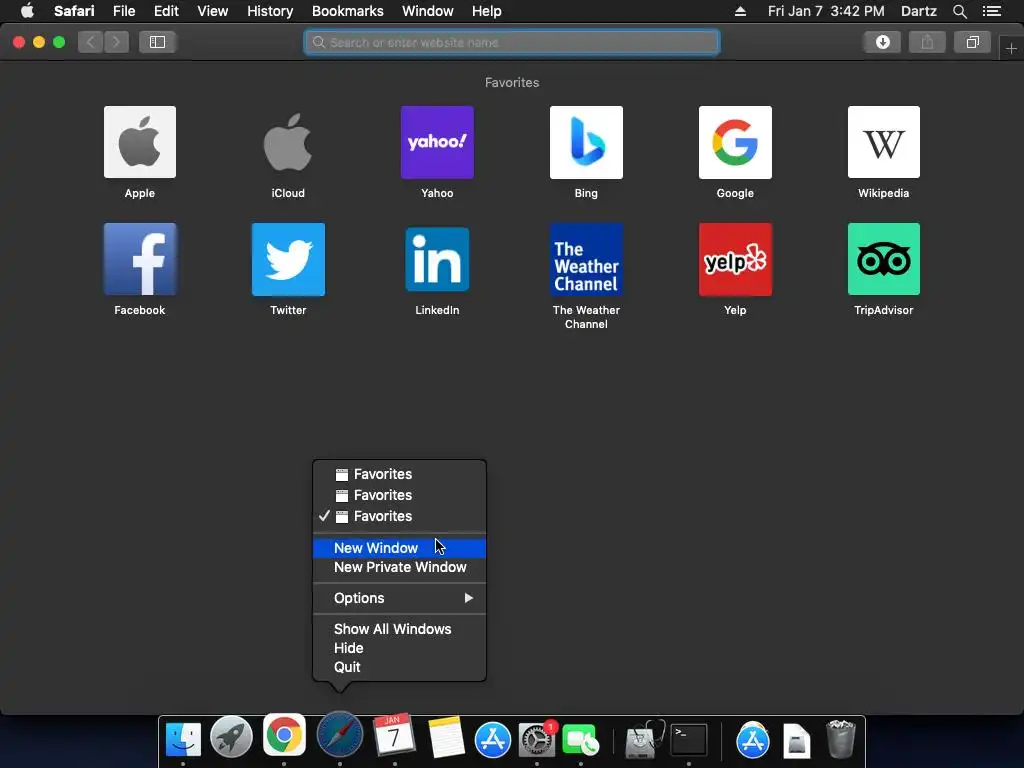The width and height of the screenshot is (1024, 768).
Task: Click the Safari address search field
Action: pyautogui.click(x=511, y=42)
